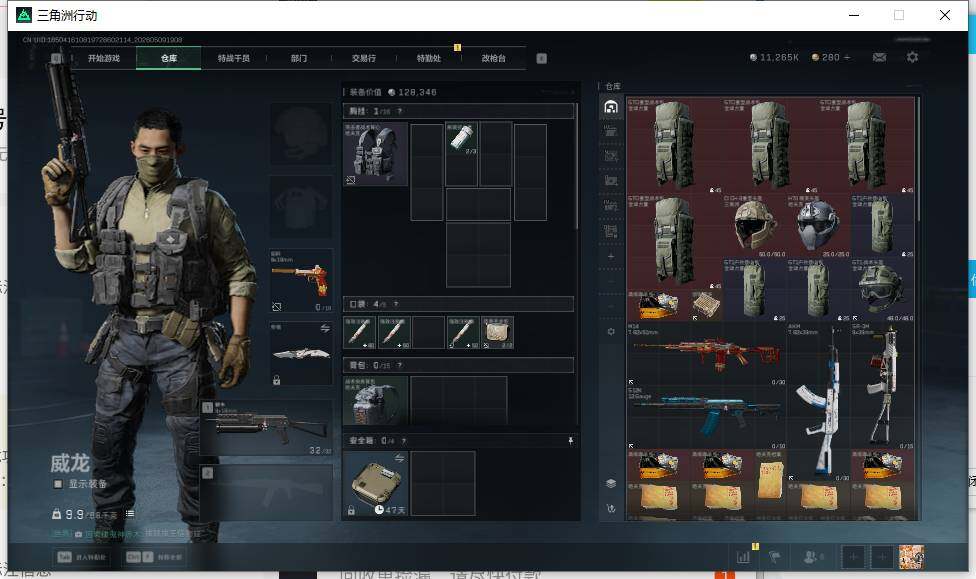Click the empty body armor slot
976x579 pixels.
coord(301,207)
